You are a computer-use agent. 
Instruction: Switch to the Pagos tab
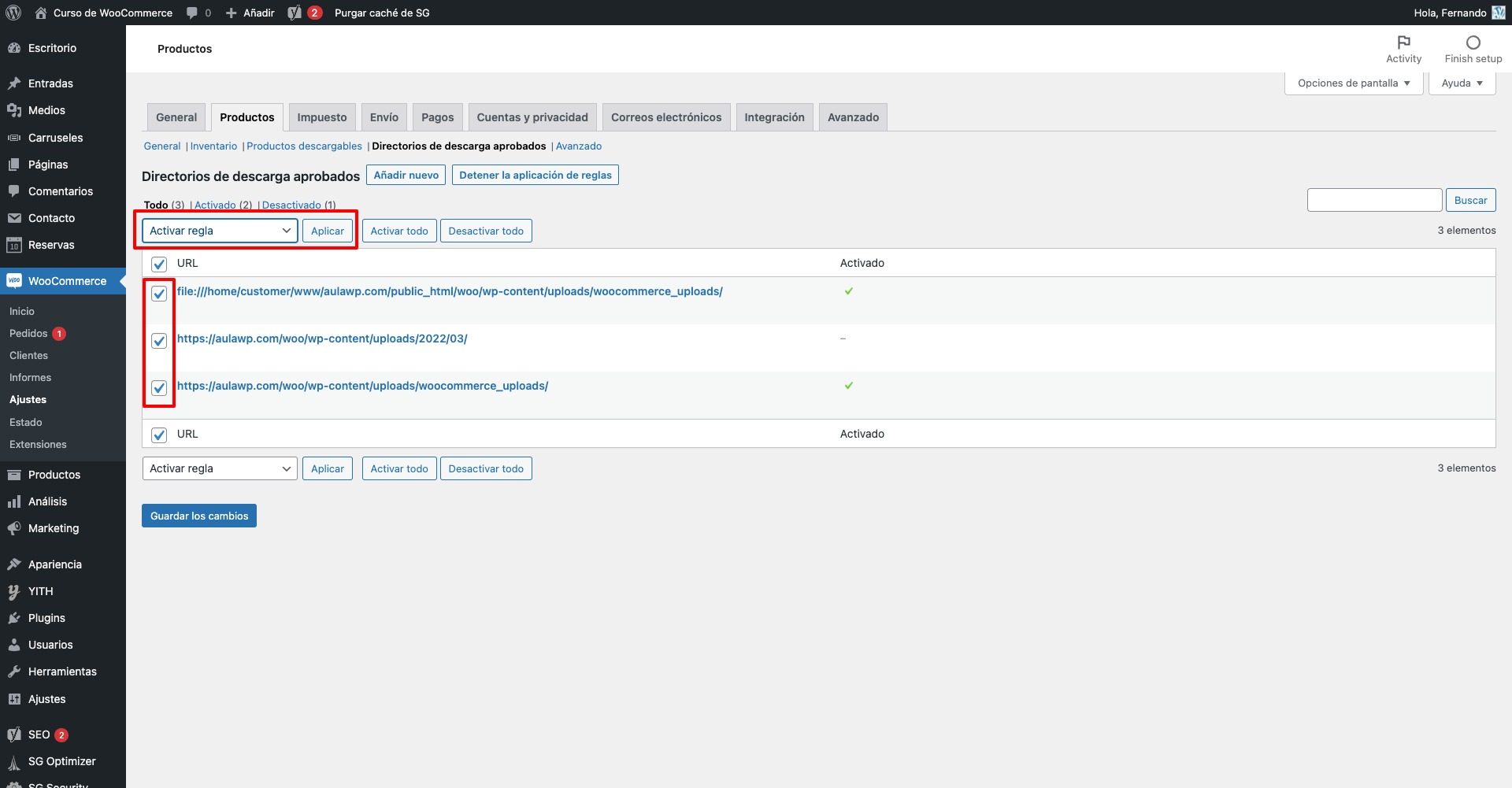[x=437, y=117]
